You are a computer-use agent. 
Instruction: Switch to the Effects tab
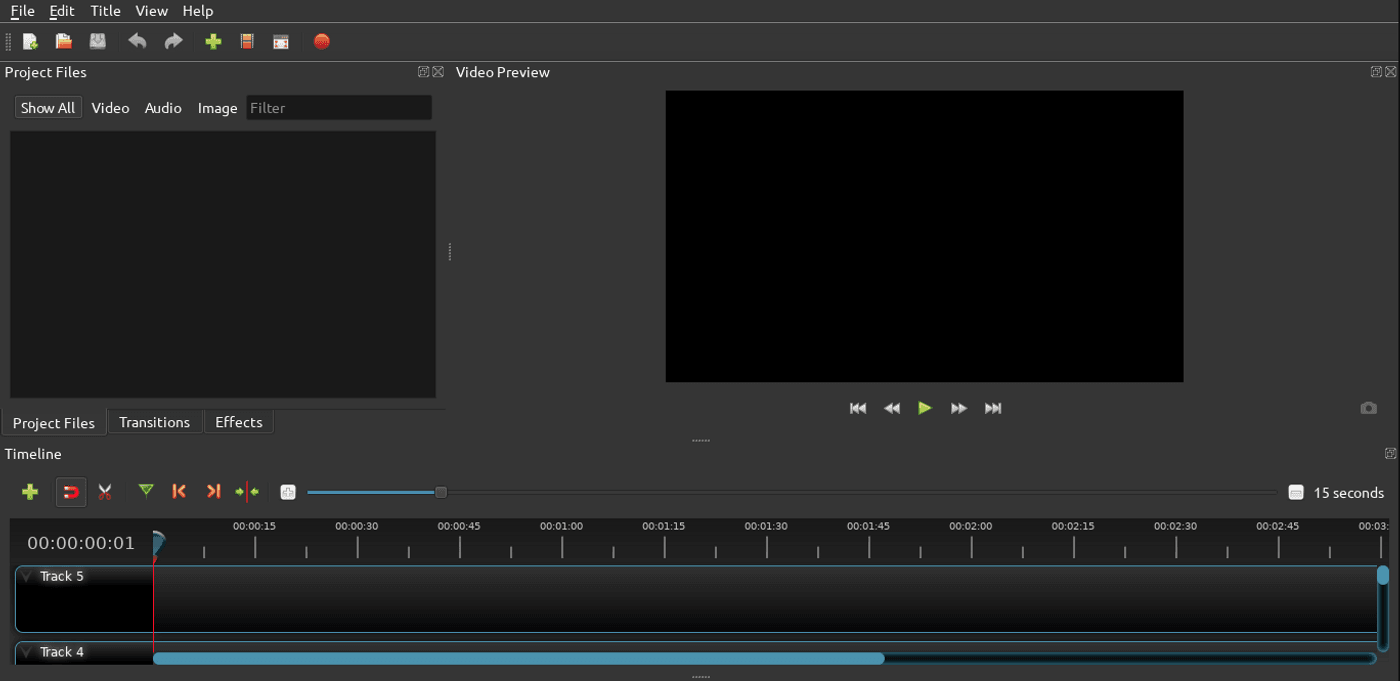[x=238, y=422]
